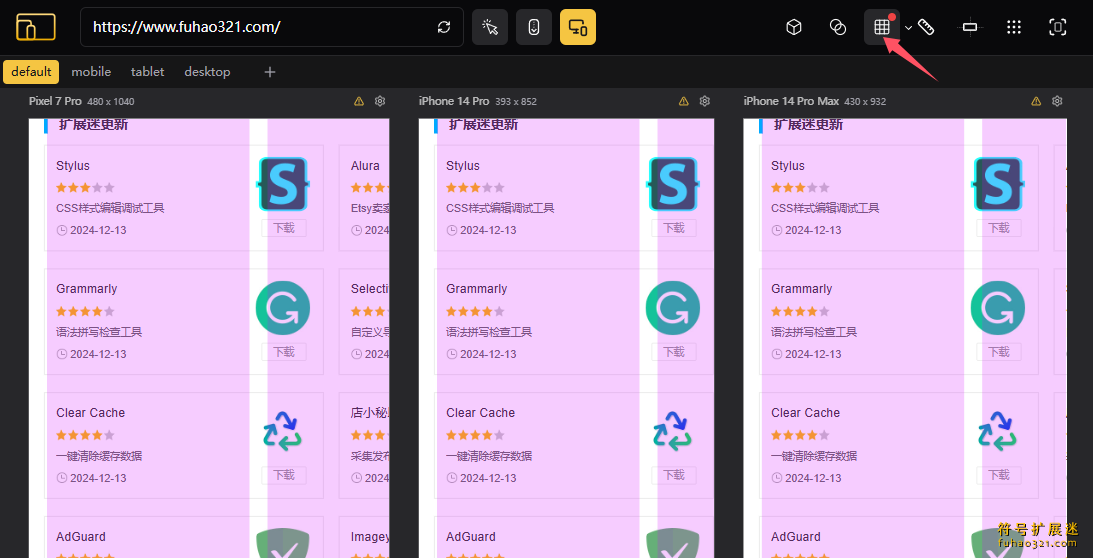Toggle the grid overlay icon
The width and height of the screenshot is (1093, 558).
882,27
